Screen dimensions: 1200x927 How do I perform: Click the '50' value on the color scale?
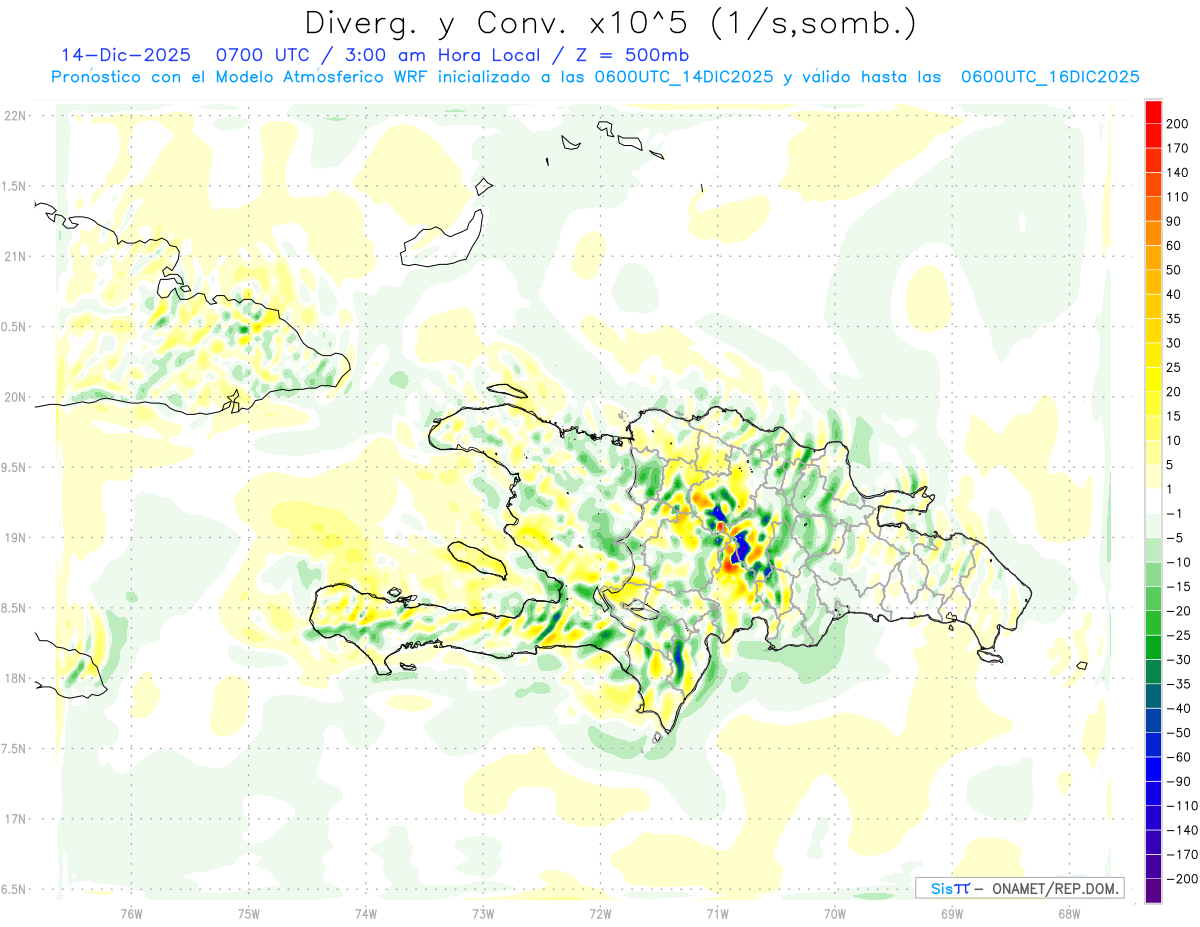coord(1174,270)
